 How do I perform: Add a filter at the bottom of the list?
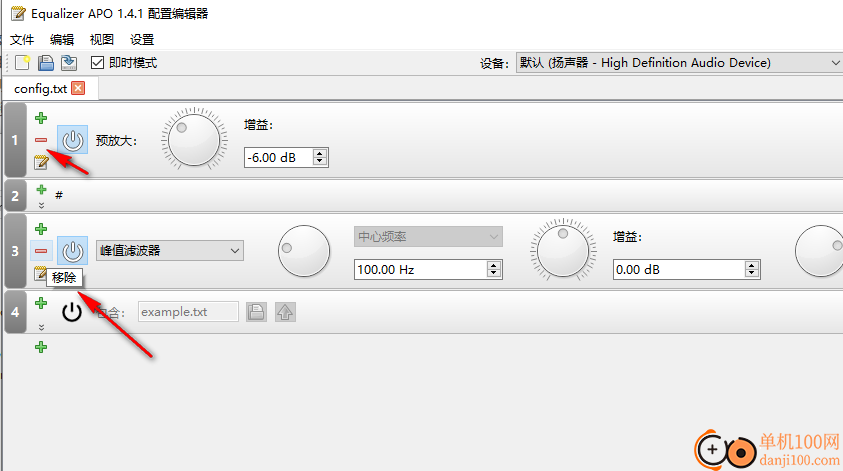point(41,347)
